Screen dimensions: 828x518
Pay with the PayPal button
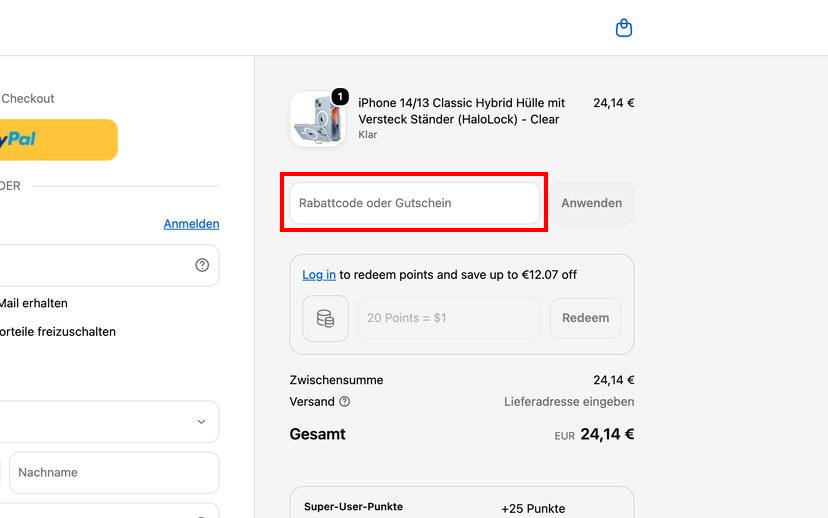coord(55,139)
